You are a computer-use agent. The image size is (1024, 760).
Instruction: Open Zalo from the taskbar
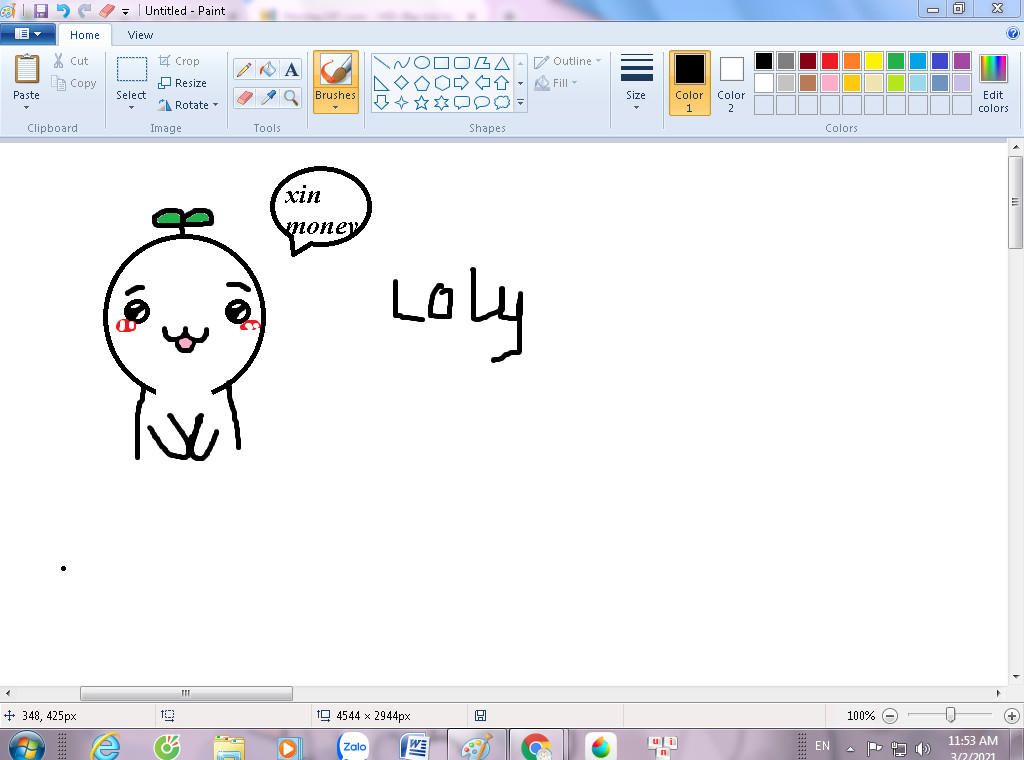pos(354,746)
